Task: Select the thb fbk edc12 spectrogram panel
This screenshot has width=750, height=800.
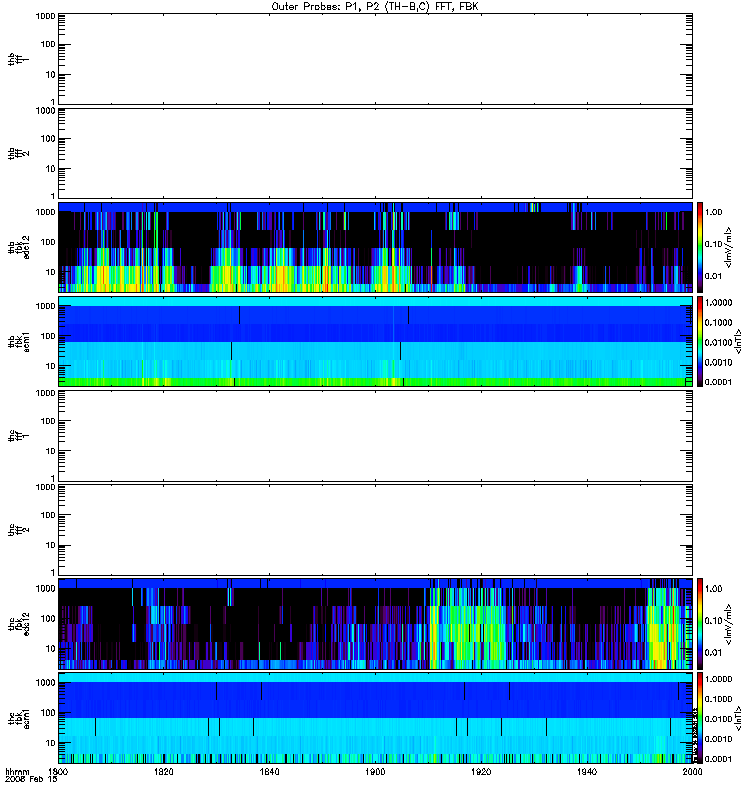Action: click(x=376, y=247)
